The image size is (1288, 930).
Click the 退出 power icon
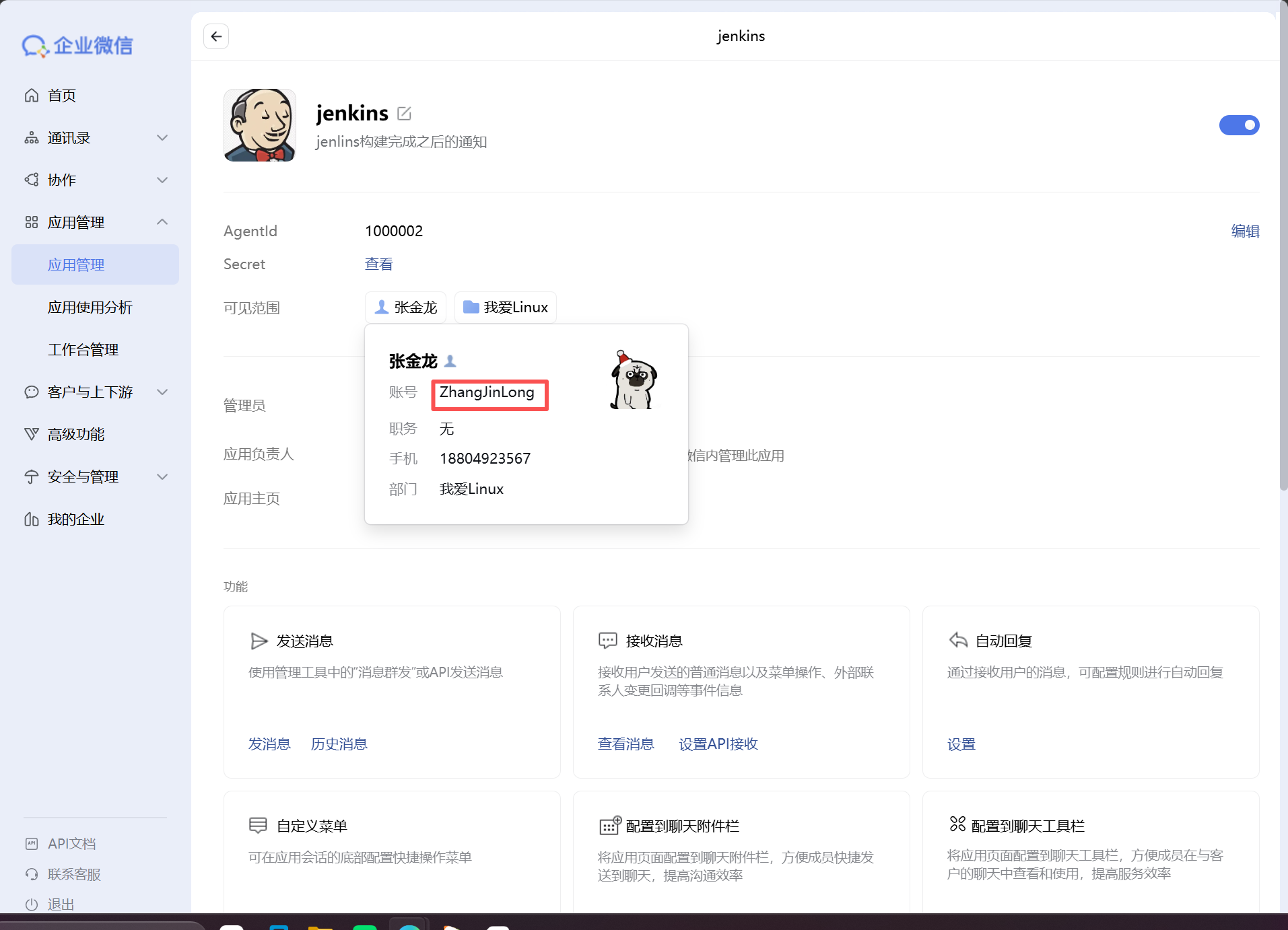coord(32,905)
